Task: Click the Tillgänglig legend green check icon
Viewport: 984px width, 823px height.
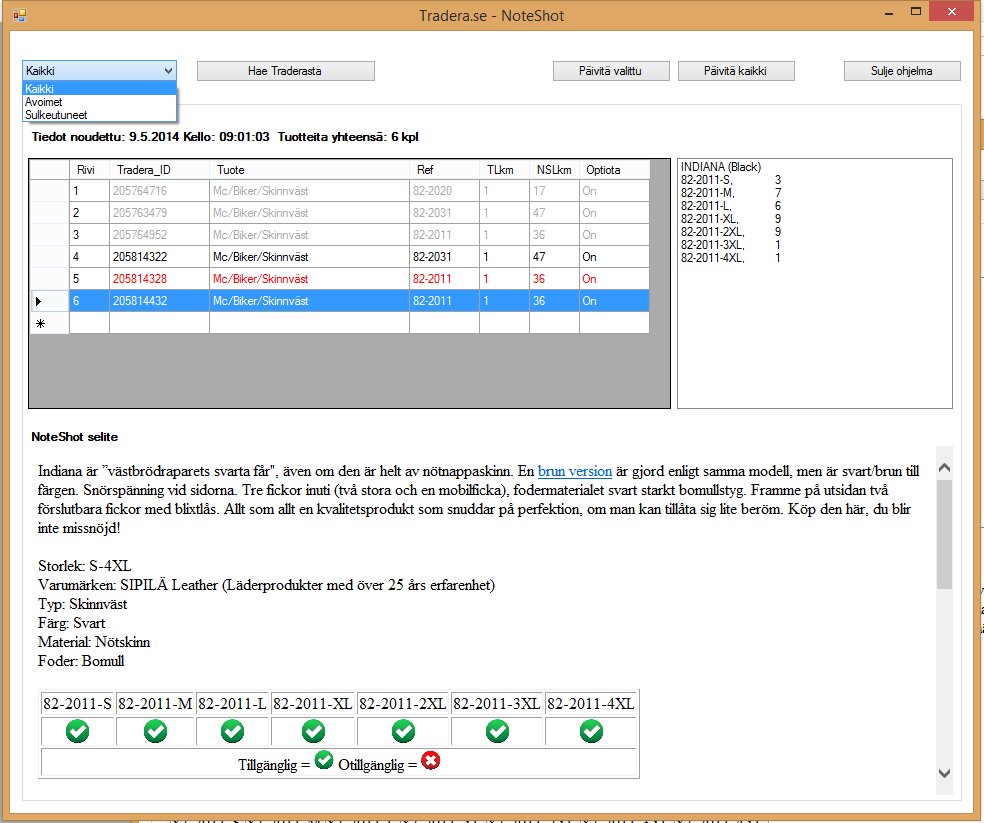Action: coord(324,760)
